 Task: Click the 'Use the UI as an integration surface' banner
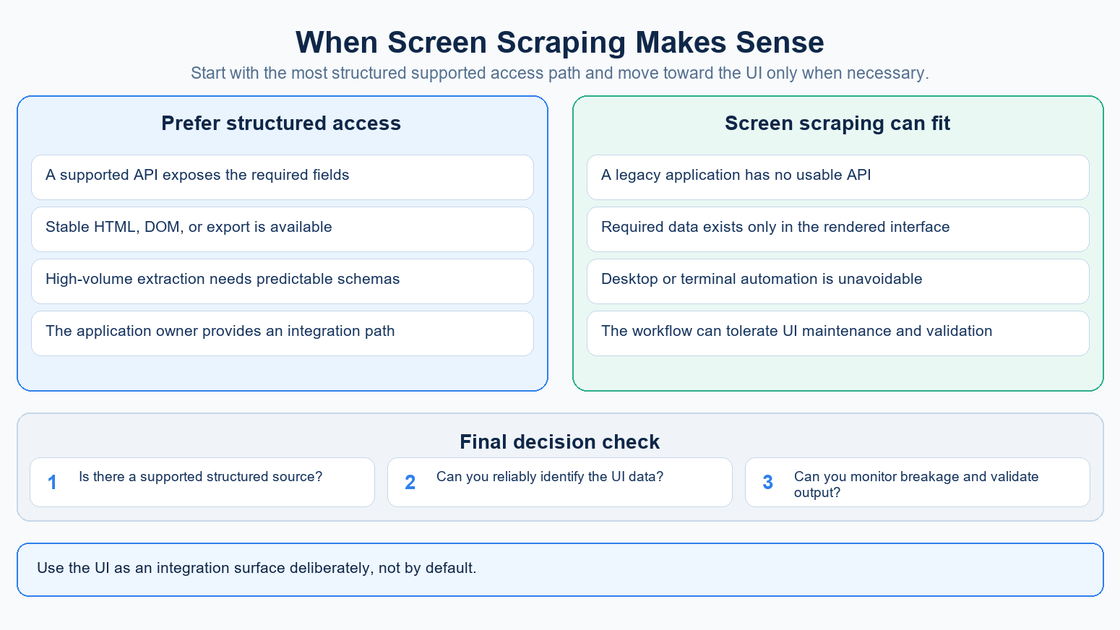click(560, 570)
